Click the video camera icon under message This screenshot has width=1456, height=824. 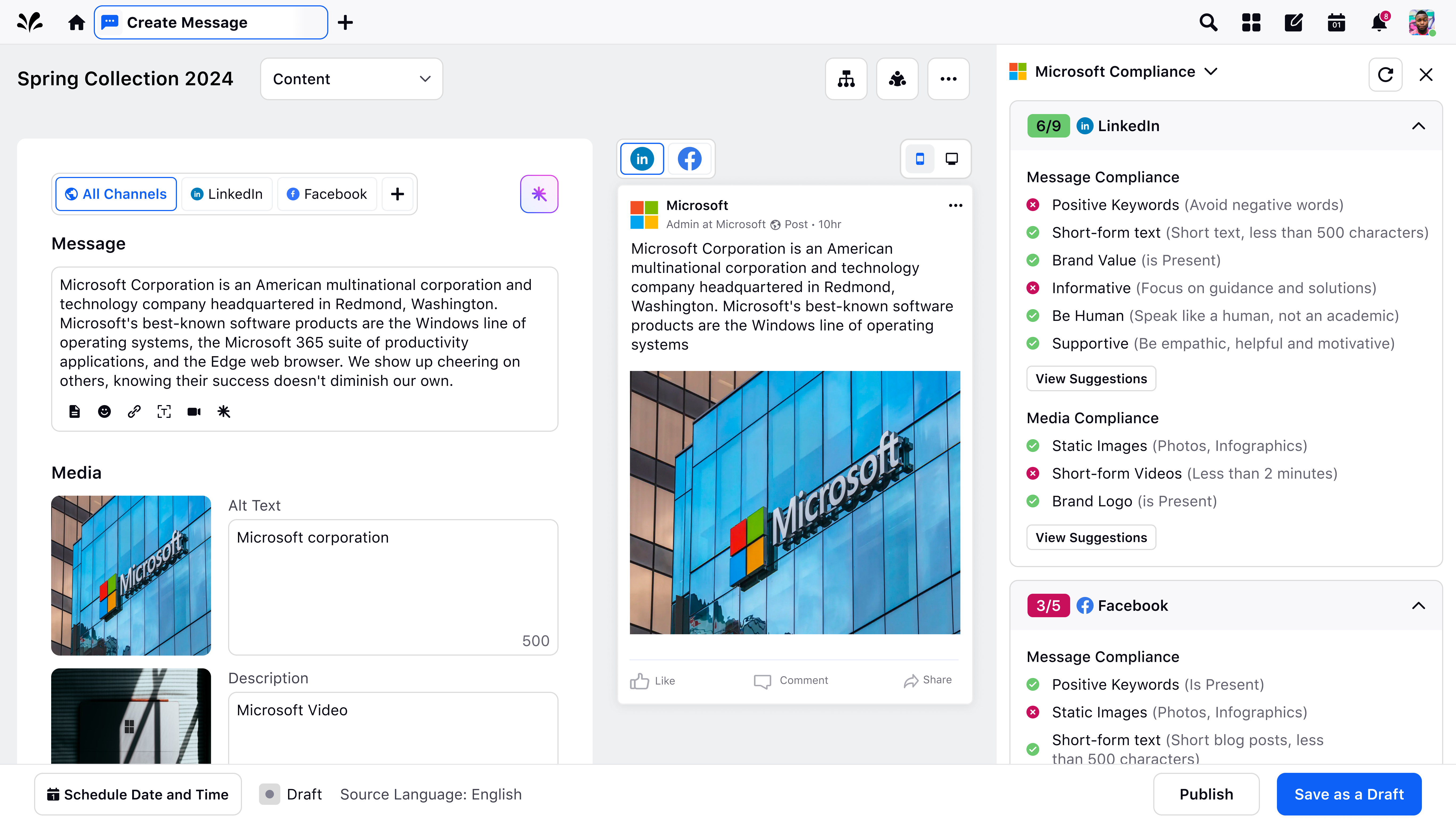click(x=193, y=411)
